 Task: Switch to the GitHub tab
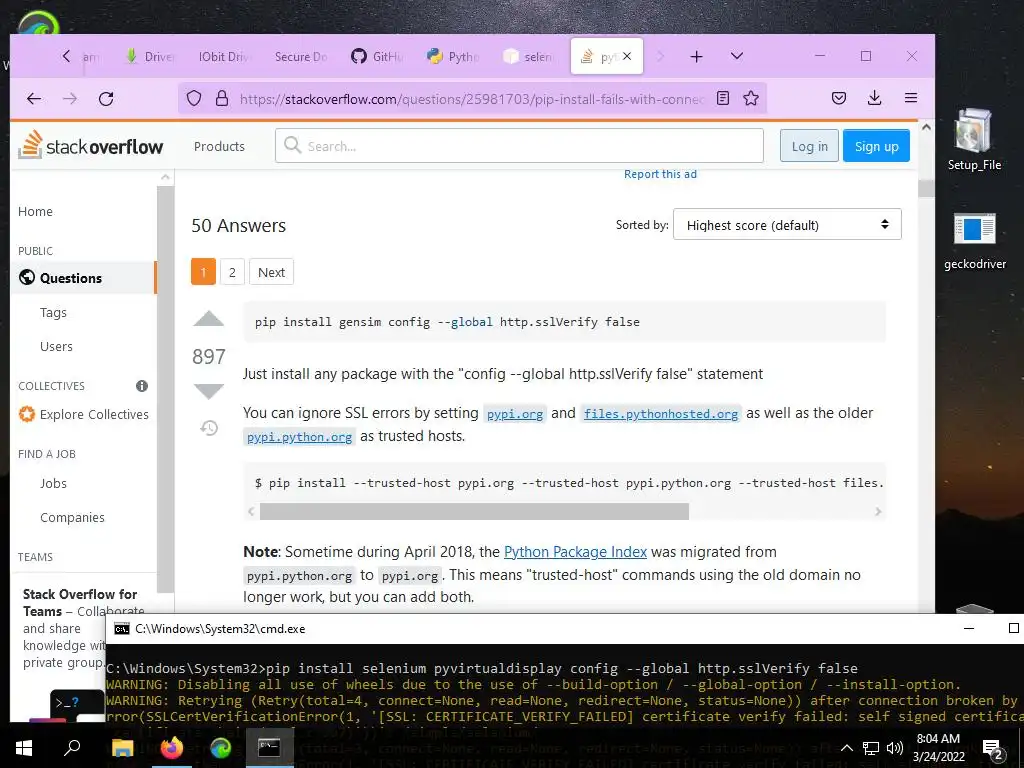coord(377,57)
